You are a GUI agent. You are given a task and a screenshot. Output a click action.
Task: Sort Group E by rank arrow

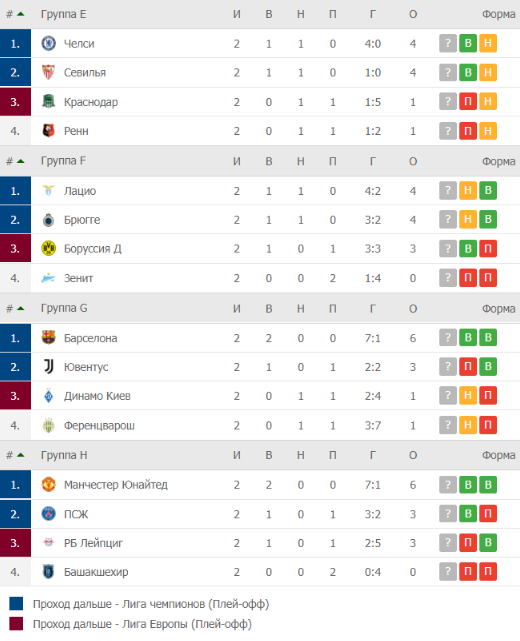tap(20, 14)
